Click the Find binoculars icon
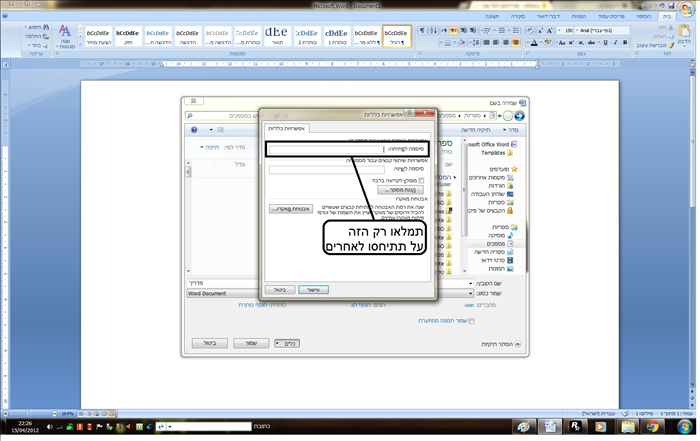 pos(46,27)
